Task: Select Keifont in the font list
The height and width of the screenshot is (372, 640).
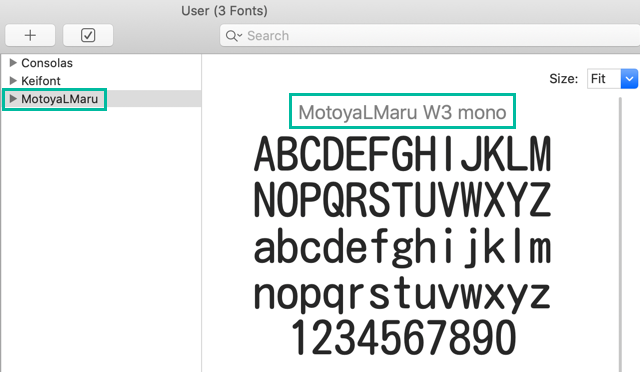Action: click(x=41, y=81)
